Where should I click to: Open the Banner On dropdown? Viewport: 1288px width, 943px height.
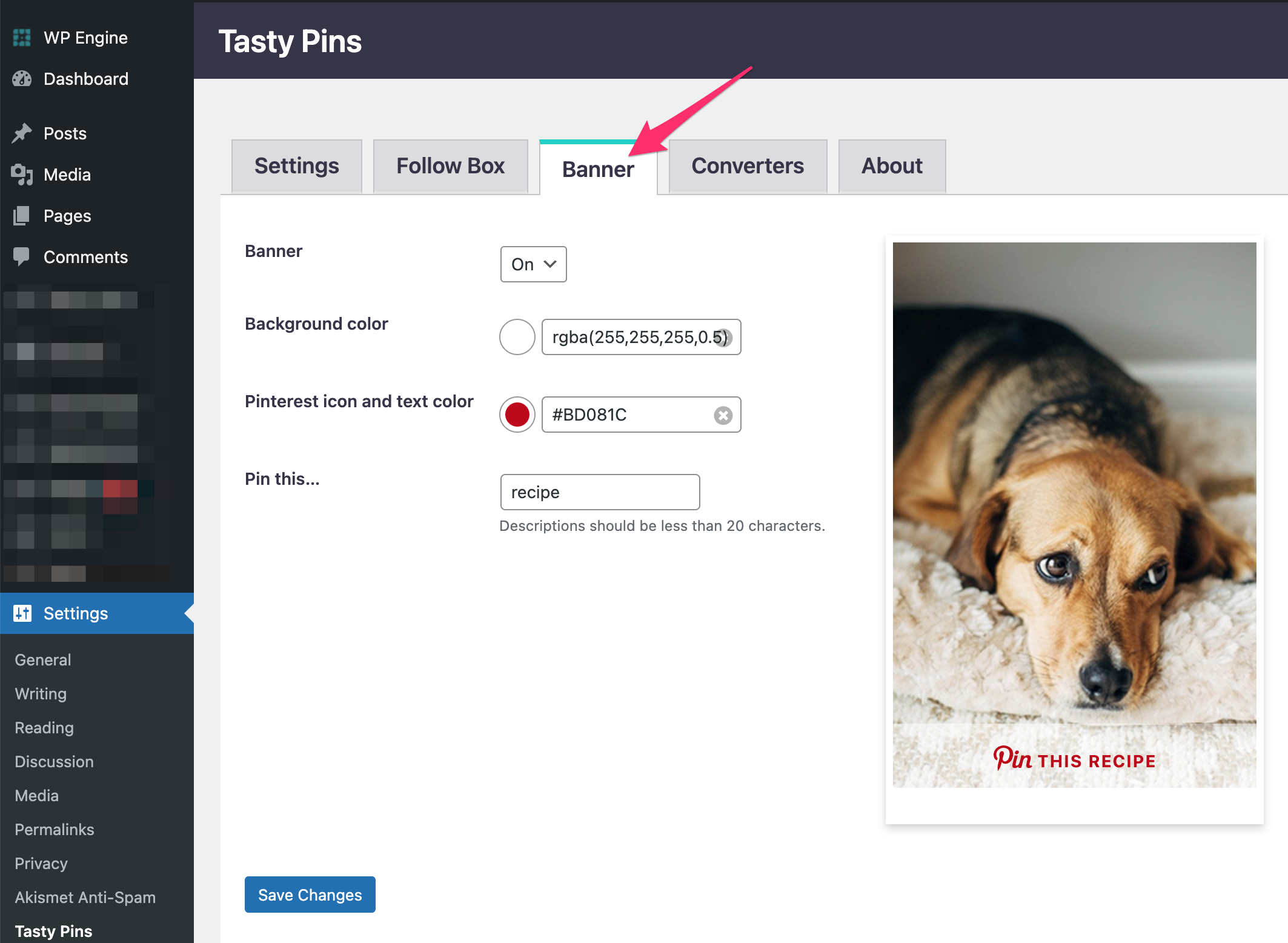tap(534, 264)
